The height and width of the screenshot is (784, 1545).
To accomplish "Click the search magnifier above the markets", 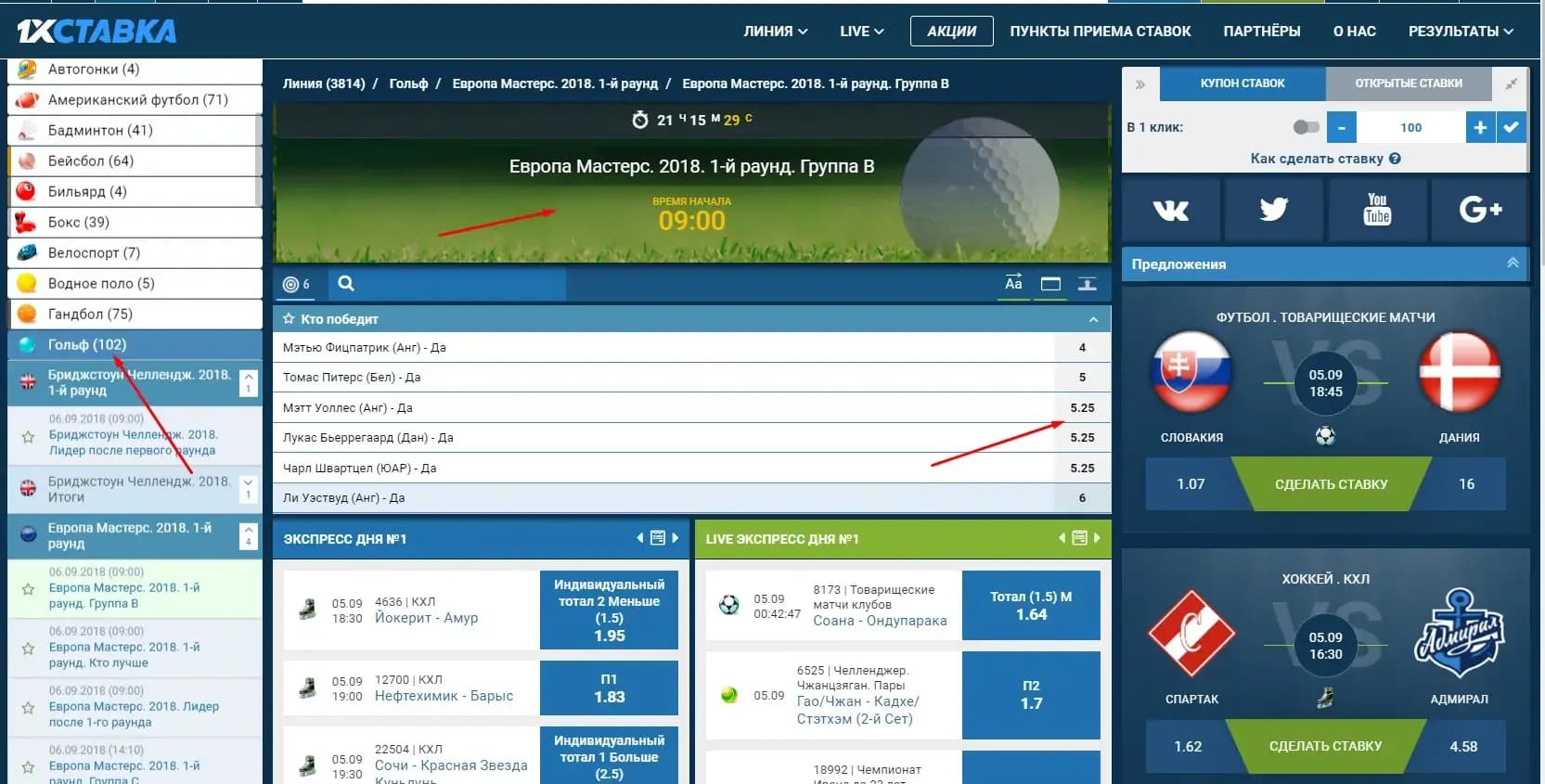I will (346, 284).
